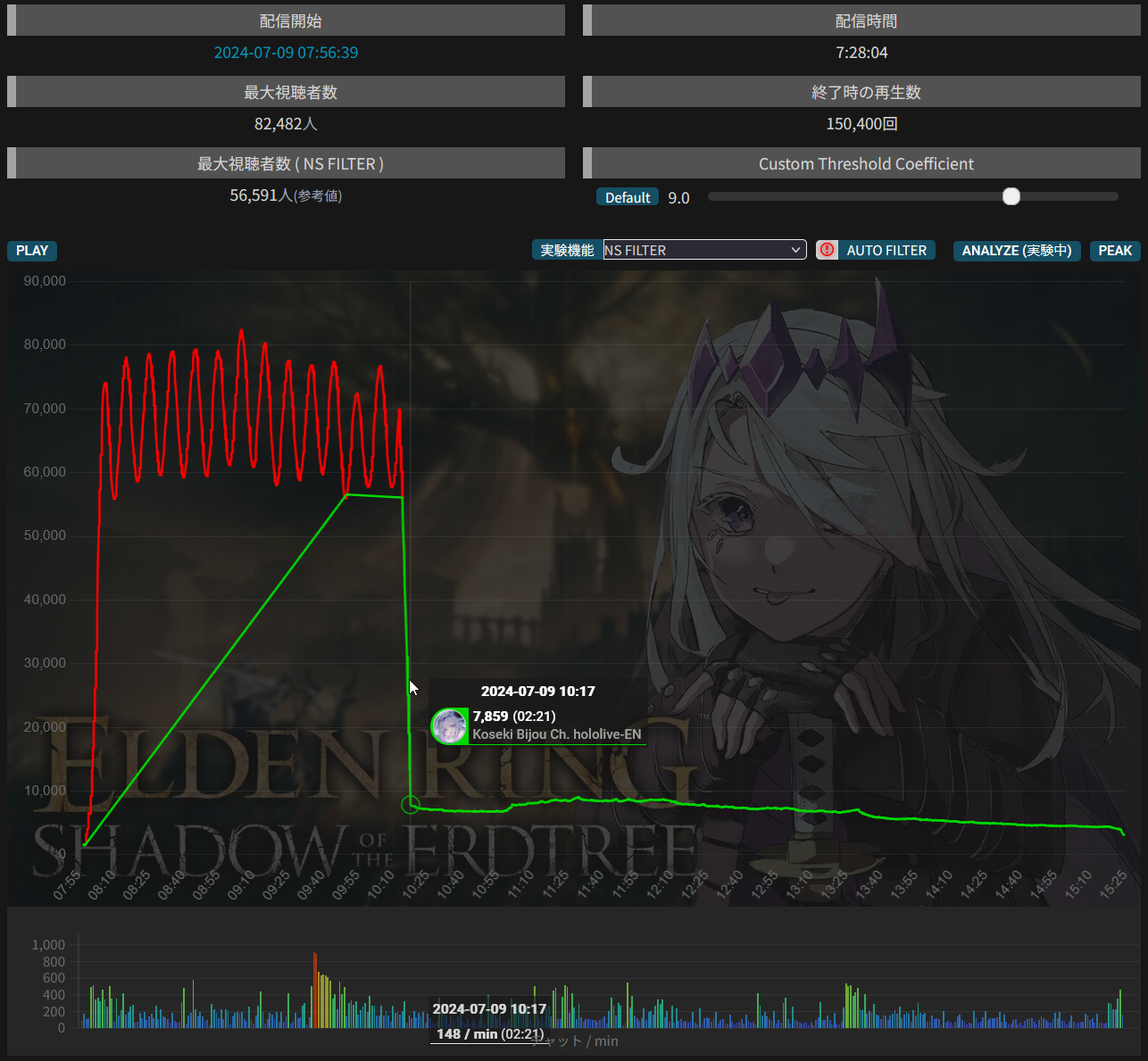Click the Custom Threshold Coefficient header
1148x1061 pixels.
pos(861,163)
